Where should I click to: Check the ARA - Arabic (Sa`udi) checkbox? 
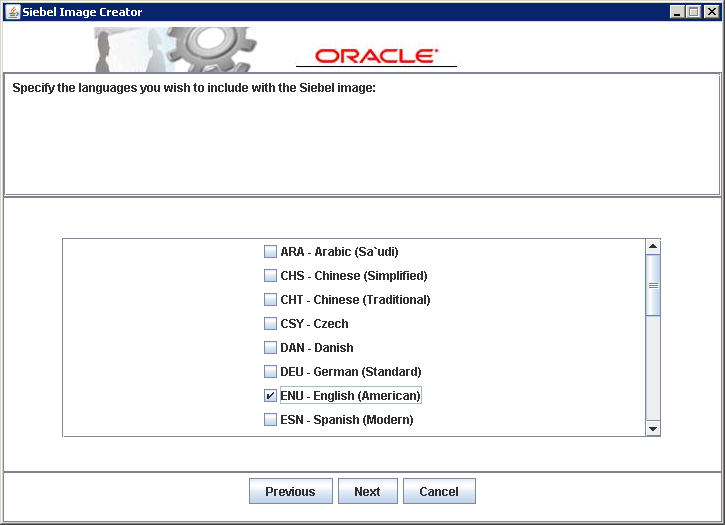(x=270, y=252)
